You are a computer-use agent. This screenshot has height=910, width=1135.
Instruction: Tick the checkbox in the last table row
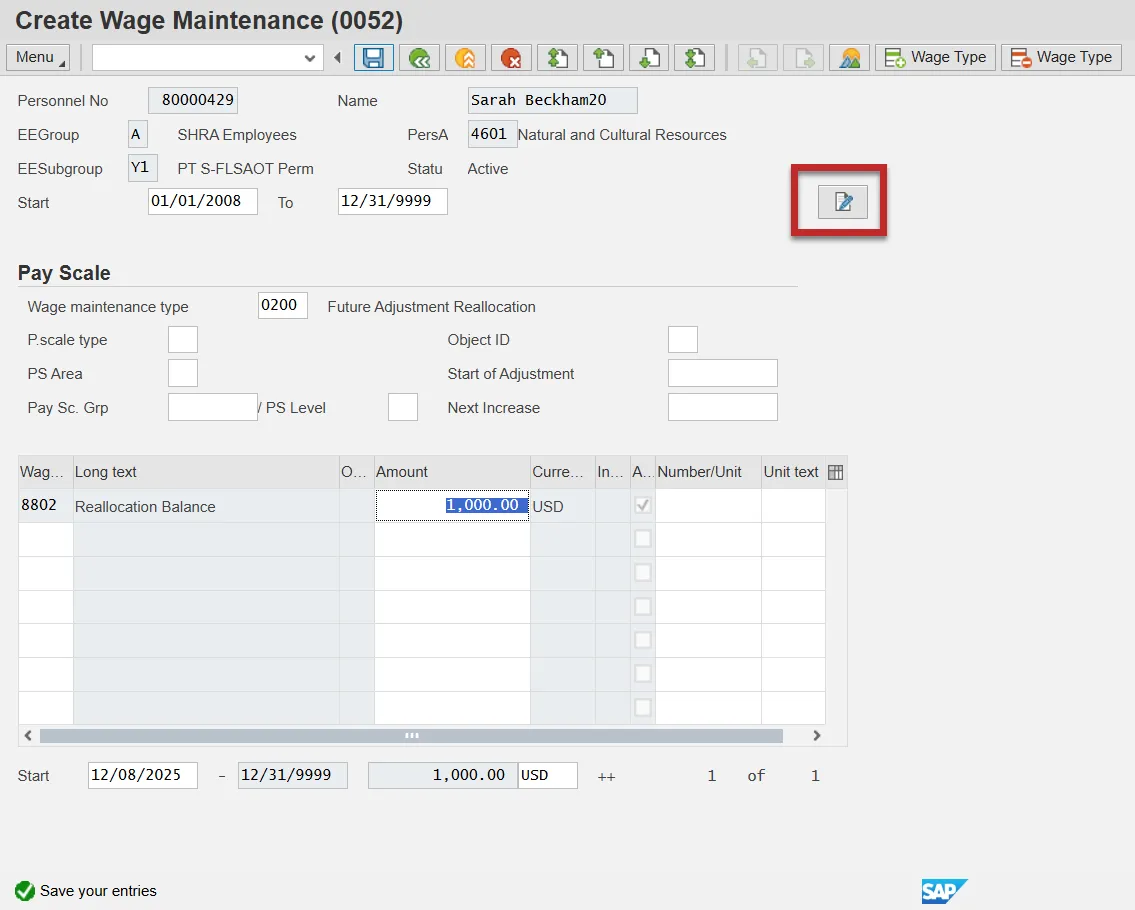coord(643,708)
